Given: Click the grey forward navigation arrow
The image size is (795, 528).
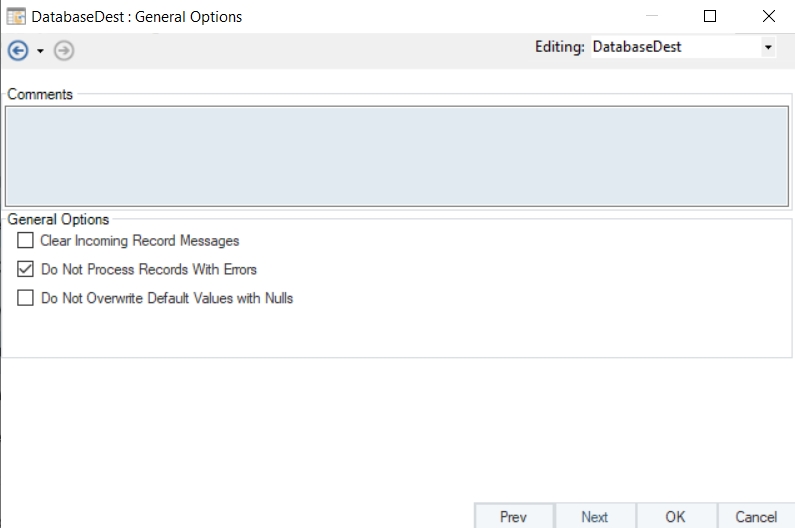Looking at the screenshot, I should tap(64, 50).
